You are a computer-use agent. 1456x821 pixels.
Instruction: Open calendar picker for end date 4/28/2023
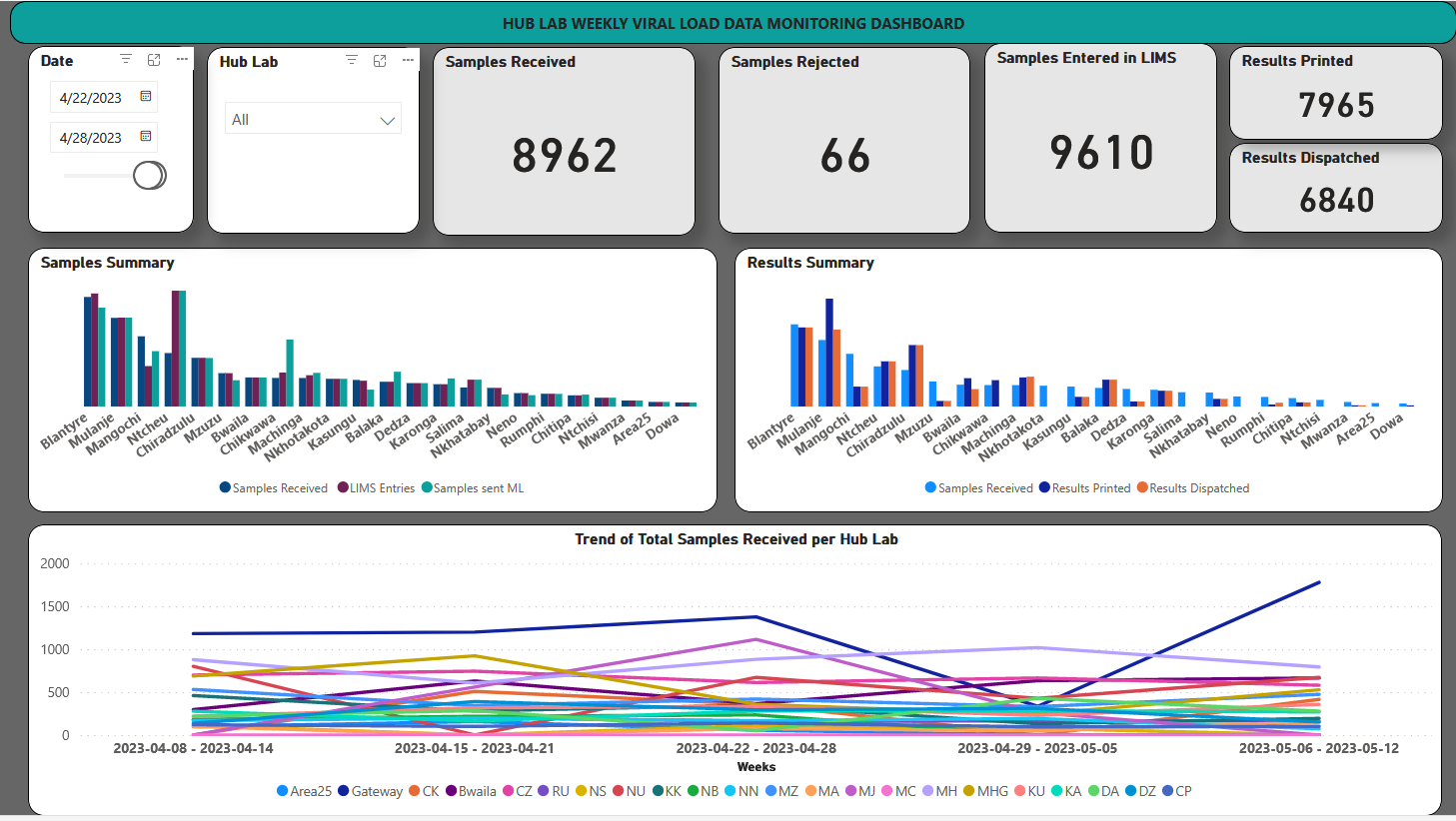tap(146, 137)
